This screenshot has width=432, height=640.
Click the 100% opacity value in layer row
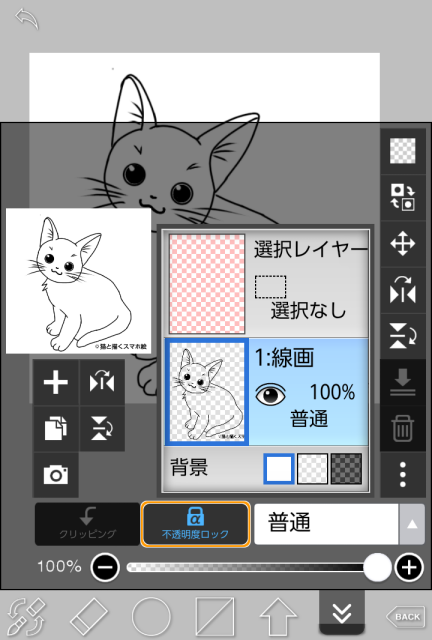point(332,393)
